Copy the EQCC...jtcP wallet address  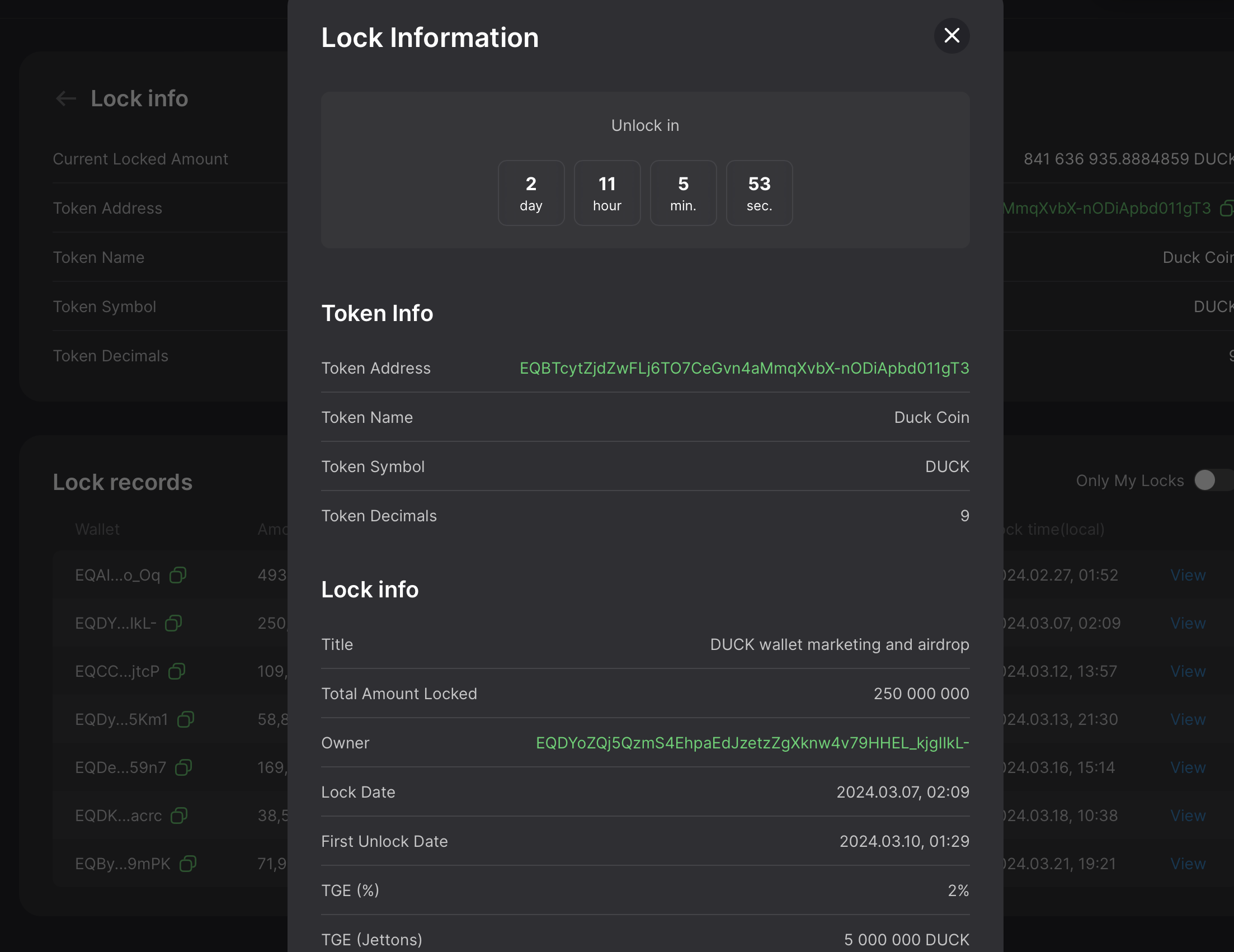click(177, 671)
